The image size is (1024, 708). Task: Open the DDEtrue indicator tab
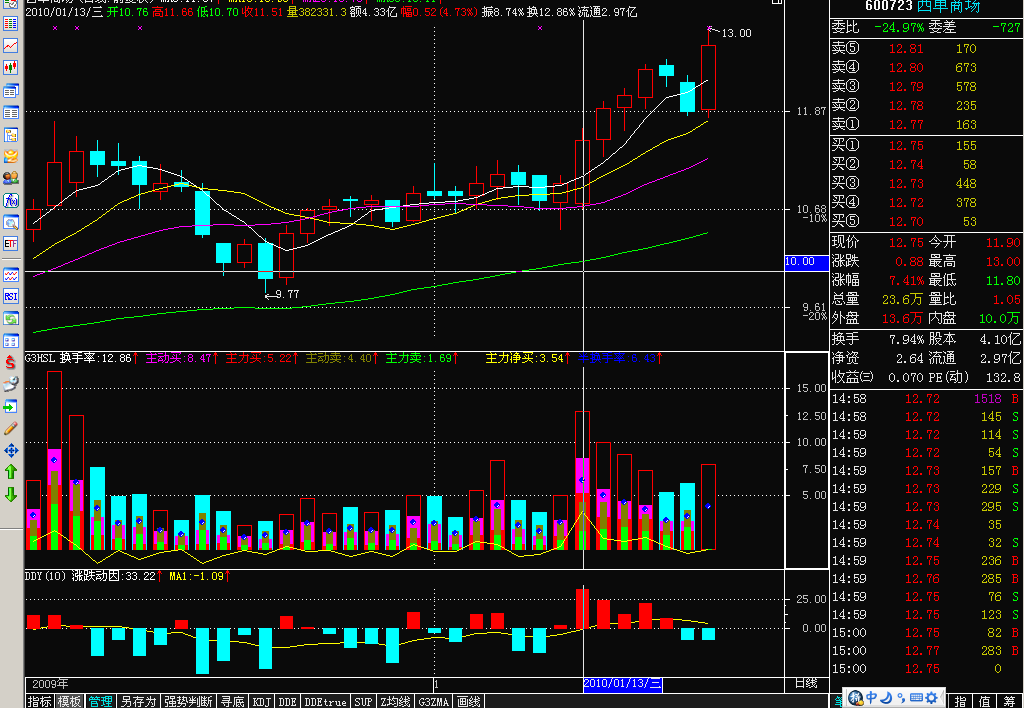[325, 701]
